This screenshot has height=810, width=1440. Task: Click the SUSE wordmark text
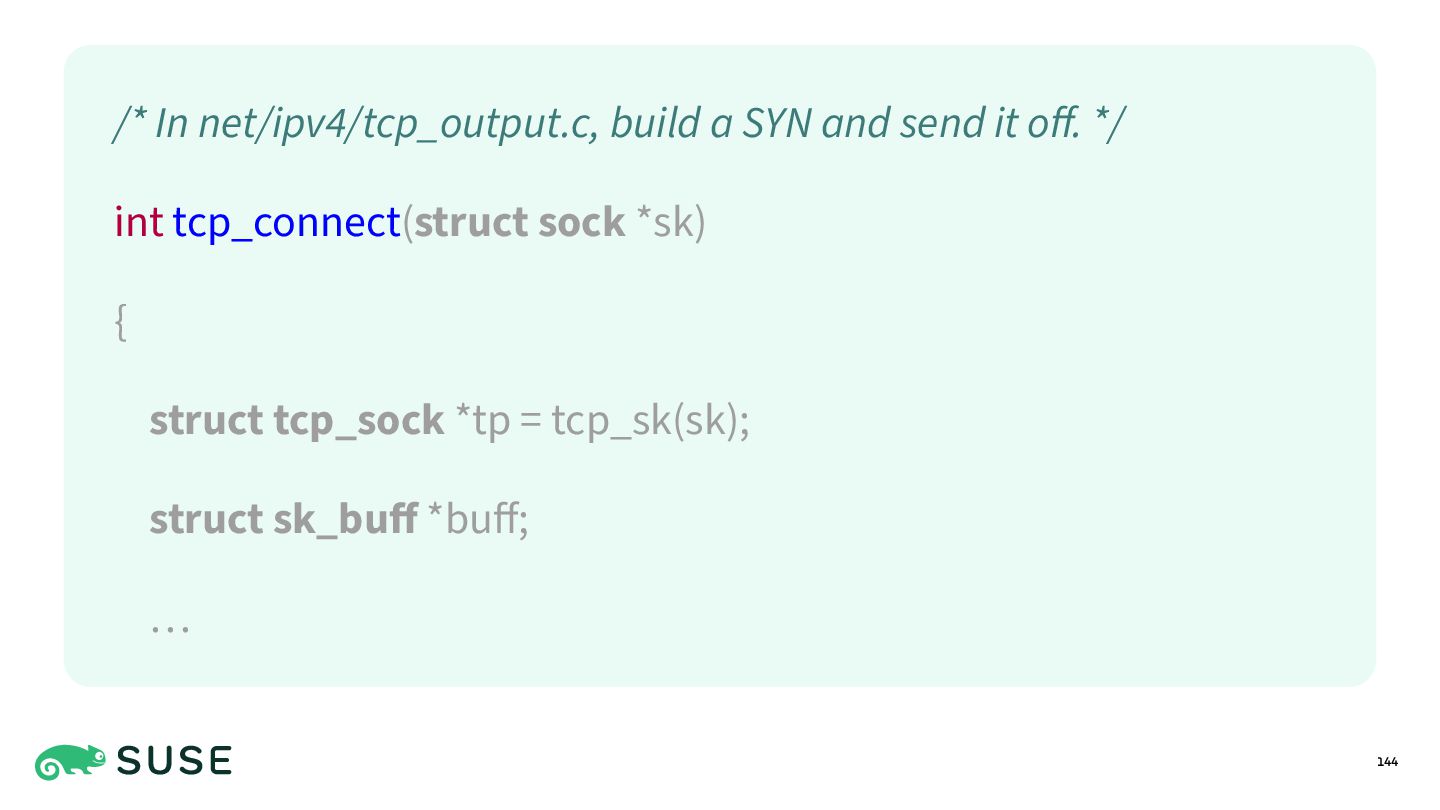[x=175, y=762]
